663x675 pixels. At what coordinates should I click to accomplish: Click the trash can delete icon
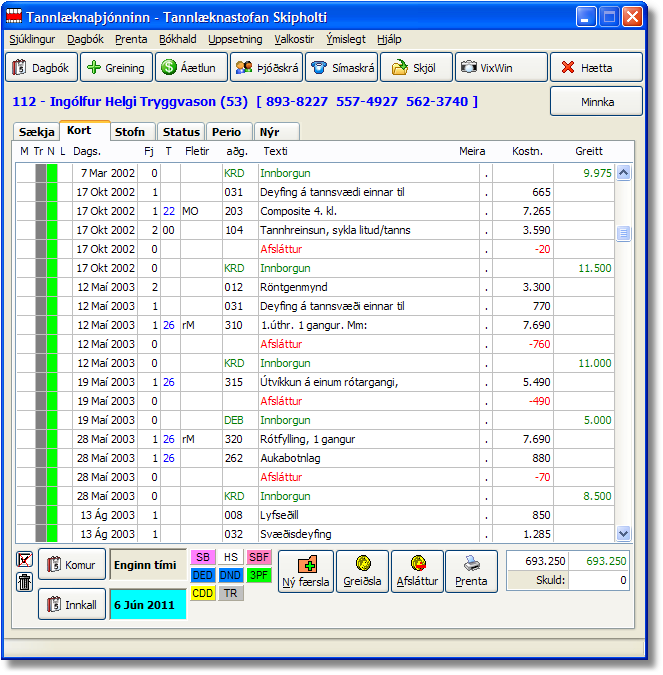coord(25,582)
